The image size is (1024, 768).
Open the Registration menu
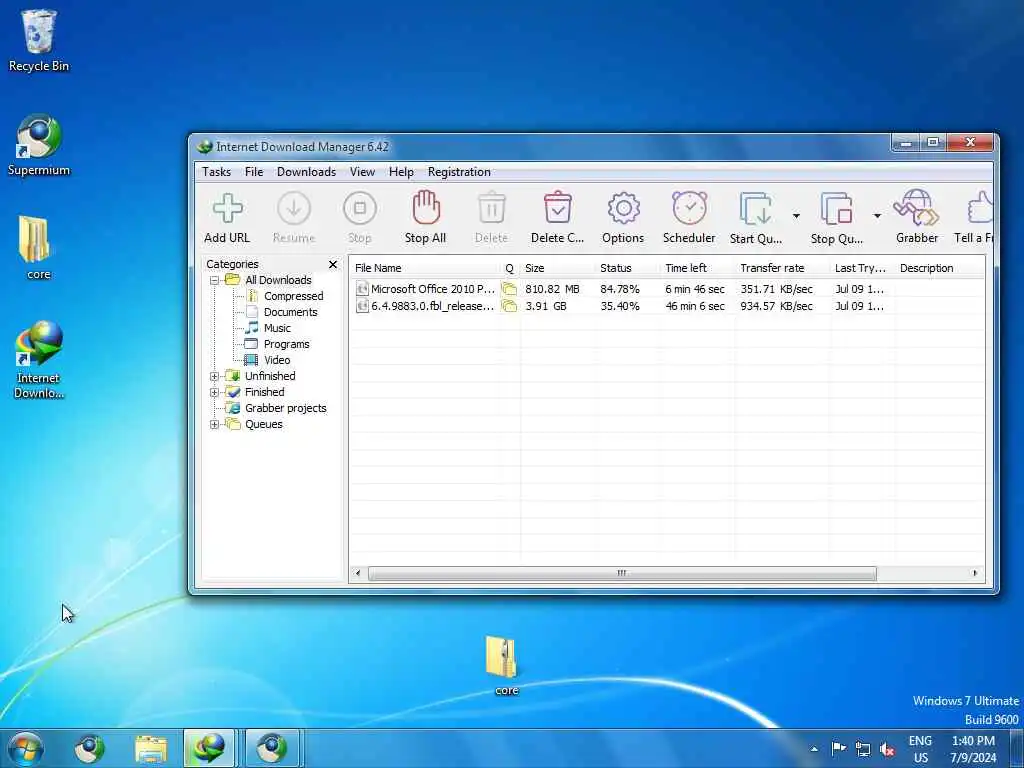[x=459, y=172]
